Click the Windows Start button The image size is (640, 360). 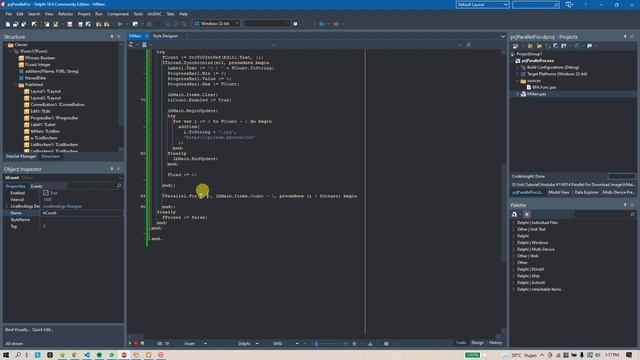coord(6,355)
